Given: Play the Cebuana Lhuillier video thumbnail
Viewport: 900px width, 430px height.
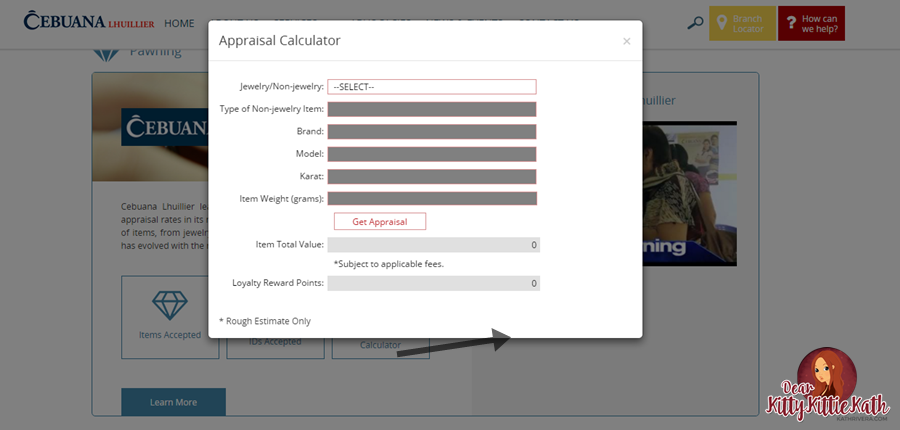Looking at the screenshot, I should (689, 193).
